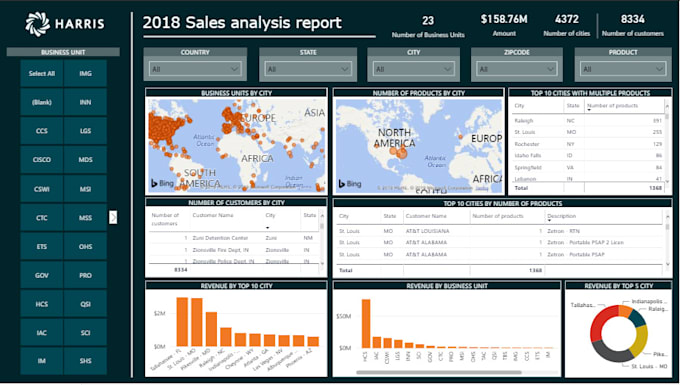Filter by LGS business unit
This screenshot has height=385, width=680.
pos(85,131)
